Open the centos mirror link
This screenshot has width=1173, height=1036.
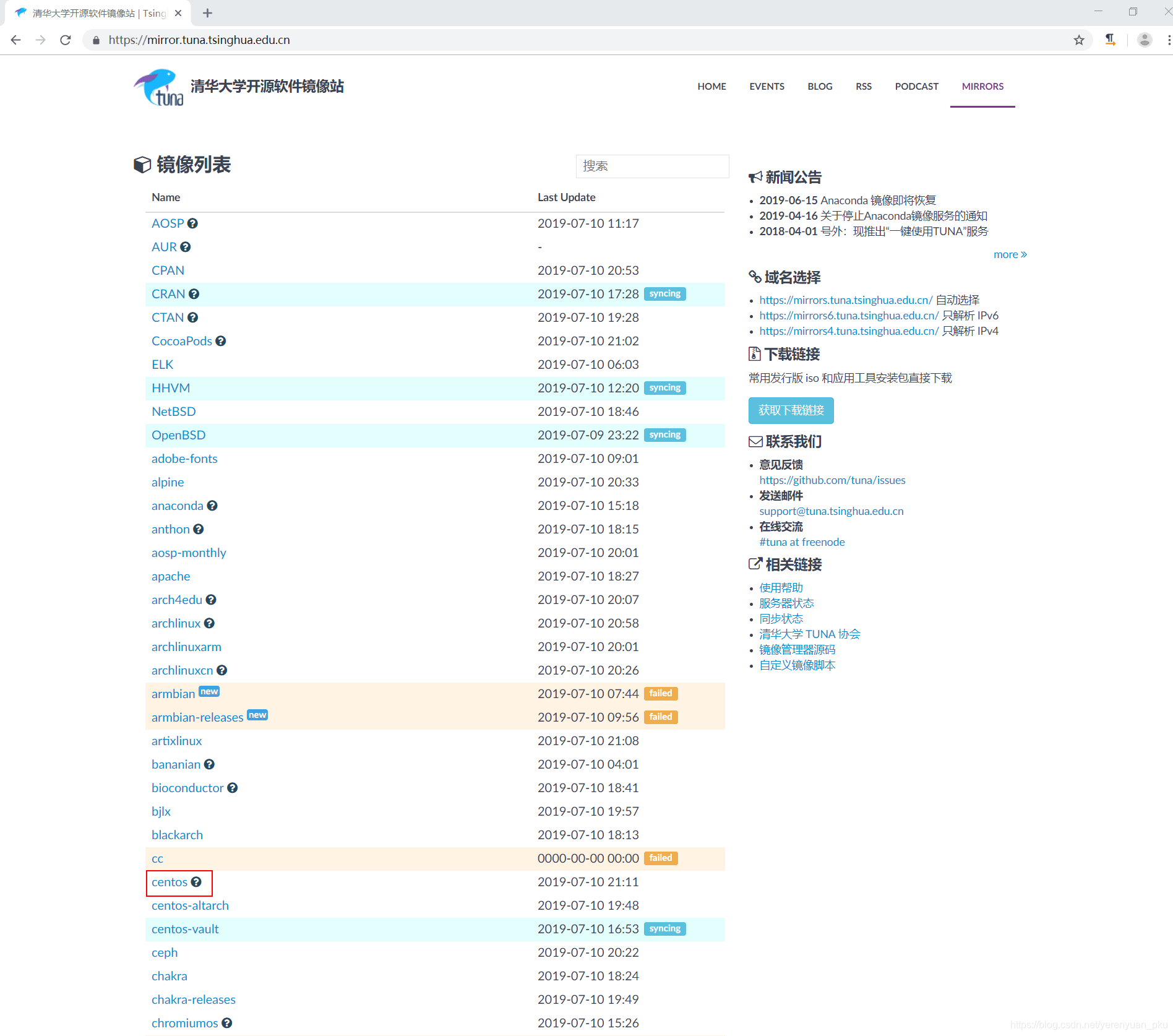170,882
